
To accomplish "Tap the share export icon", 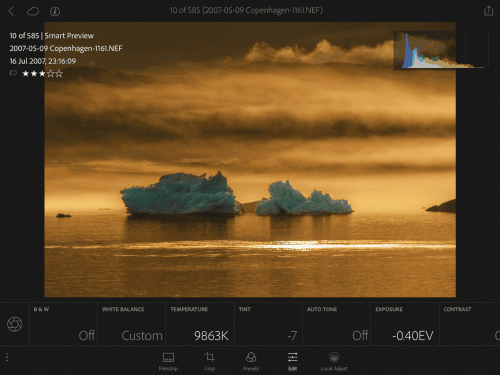I will pos(488,11).
